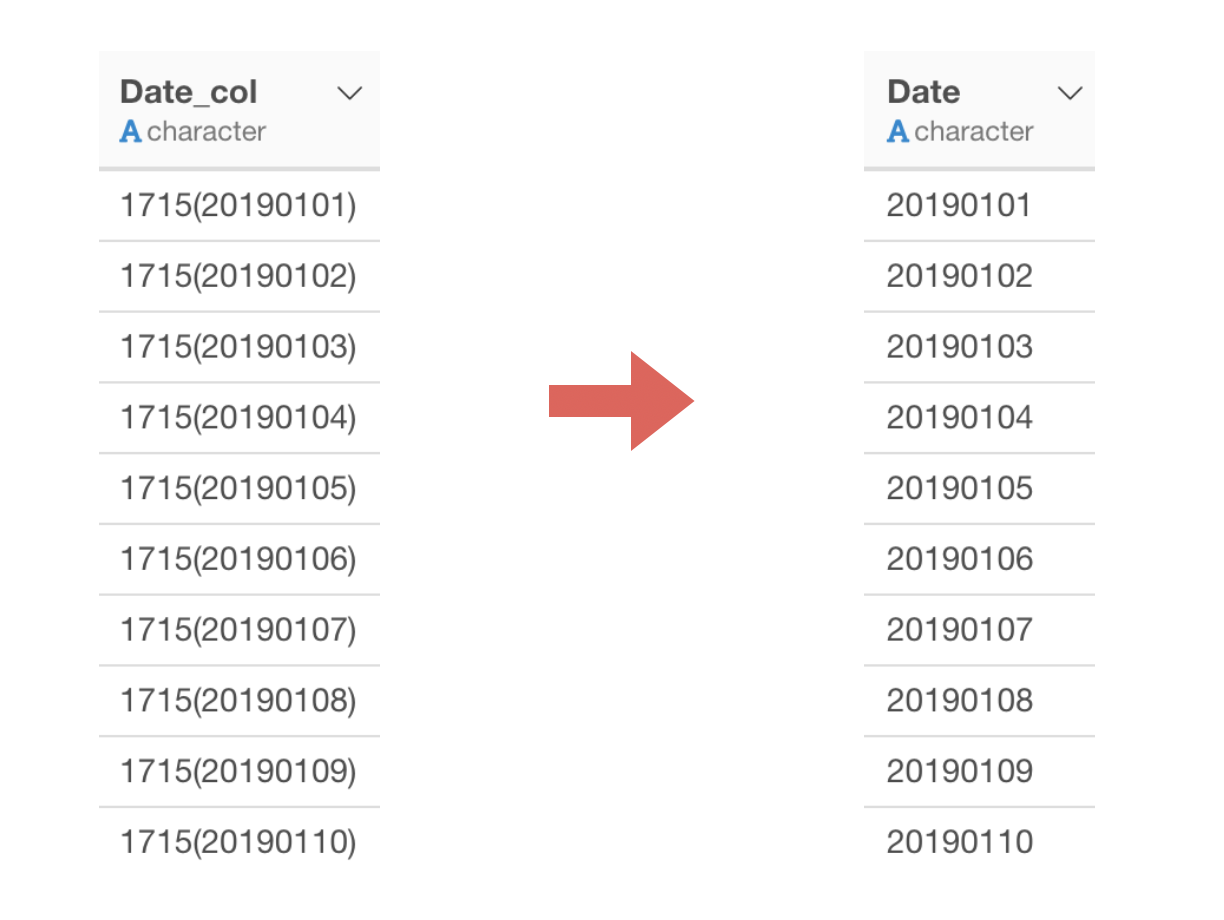Select the Date column header title
Image resolution: width=1224 pixels, height=920 pixels.
coord(923,92)
